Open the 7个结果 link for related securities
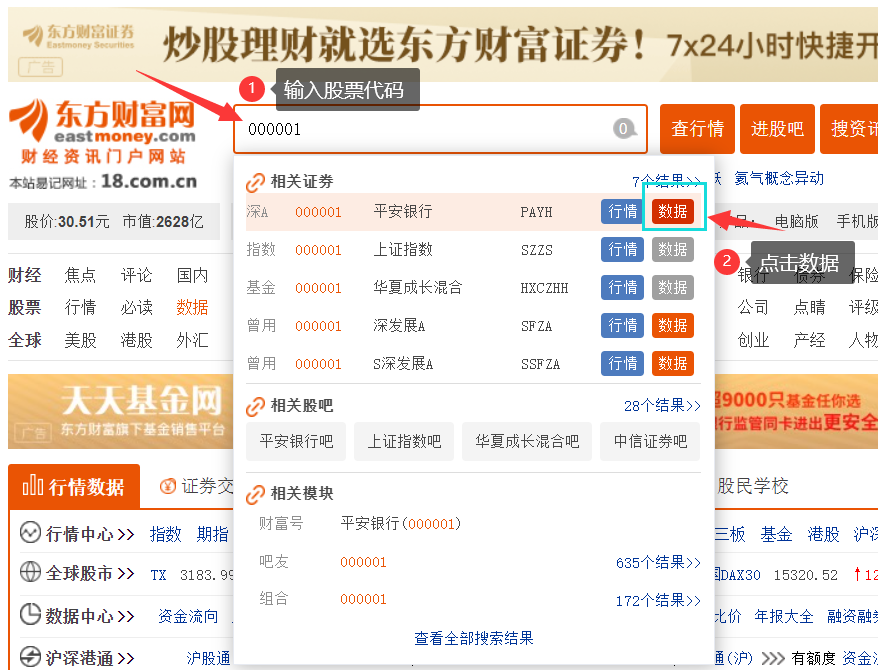Screen dimensions: 878x670 (x=666, y=181)
